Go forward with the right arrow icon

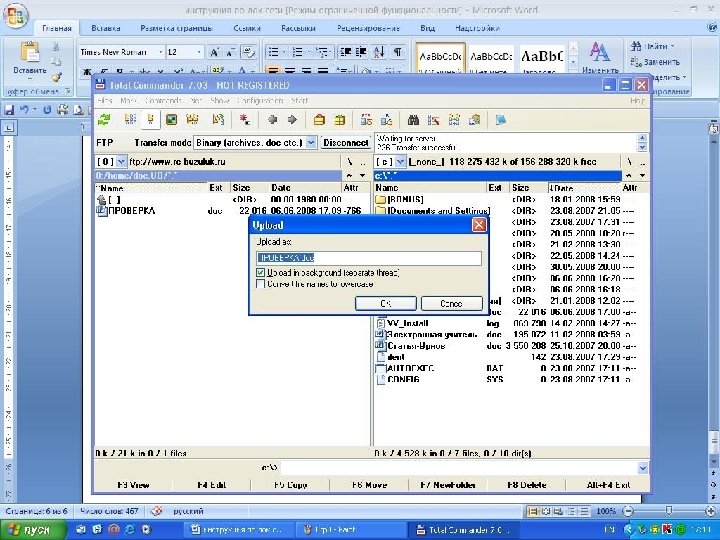click(x=292, y=120)
